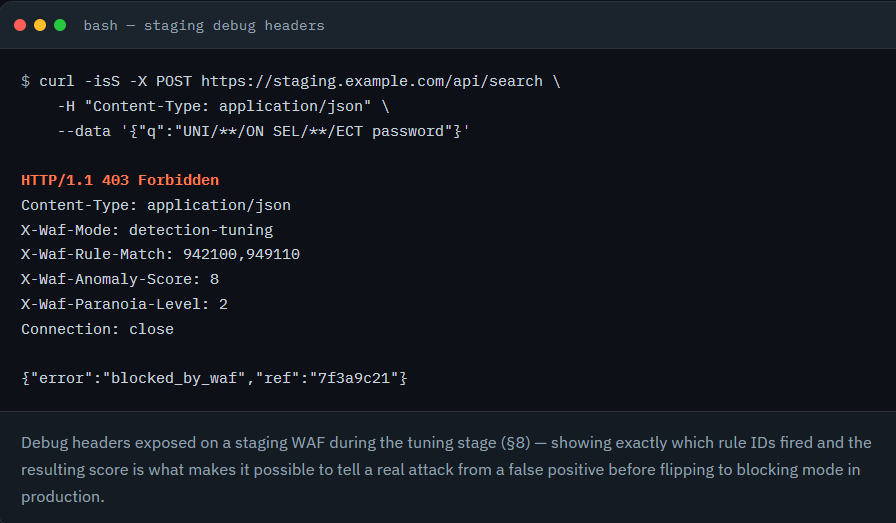Click the red close window dot

coord(20,25)
